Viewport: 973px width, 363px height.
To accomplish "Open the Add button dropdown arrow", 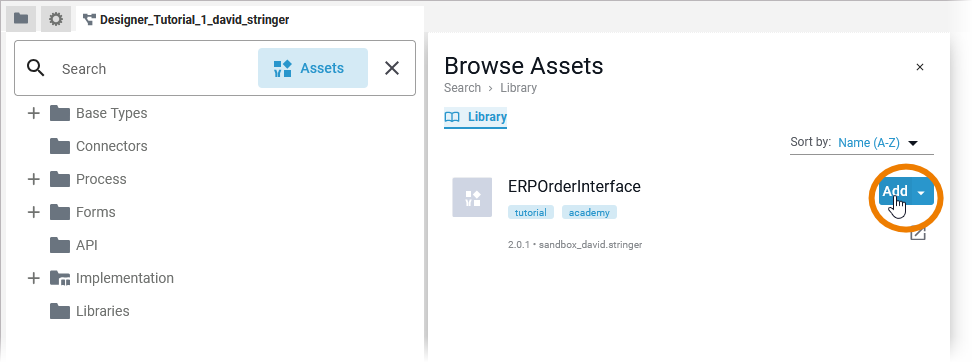I will pos(921,193).
